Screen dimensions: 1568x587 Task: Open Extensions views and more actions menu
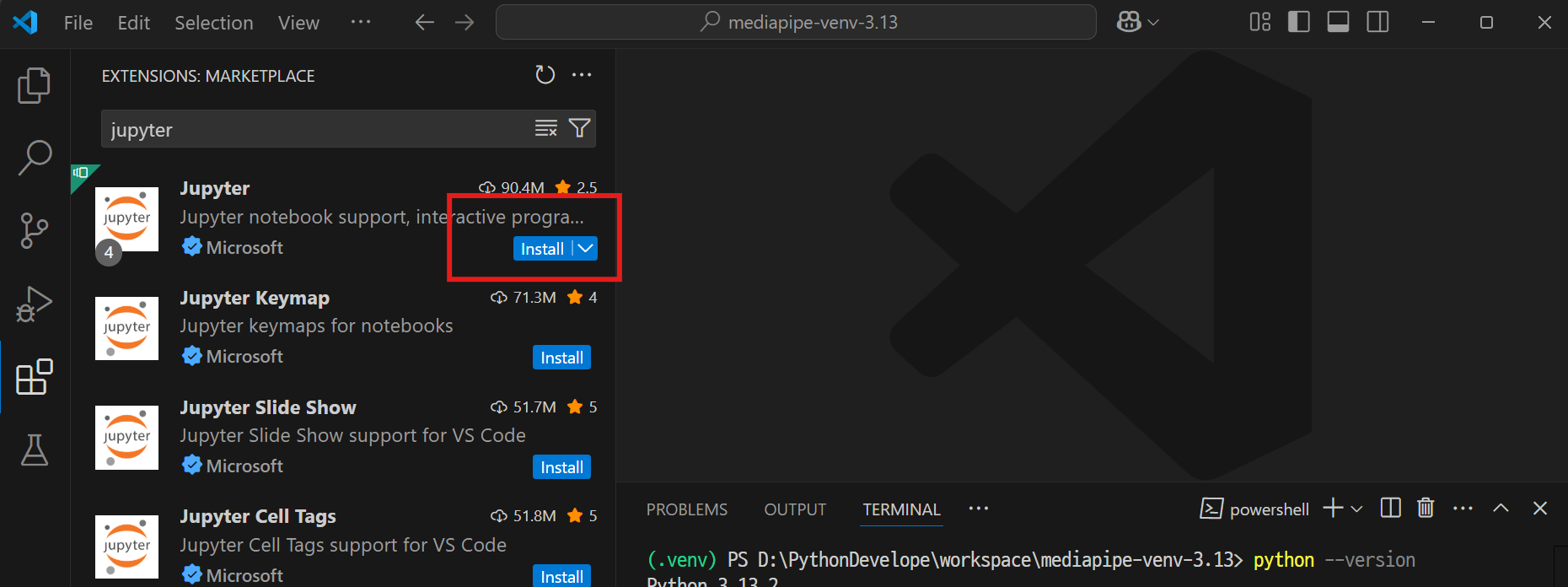pyautogui.click(x=582, y=75)
